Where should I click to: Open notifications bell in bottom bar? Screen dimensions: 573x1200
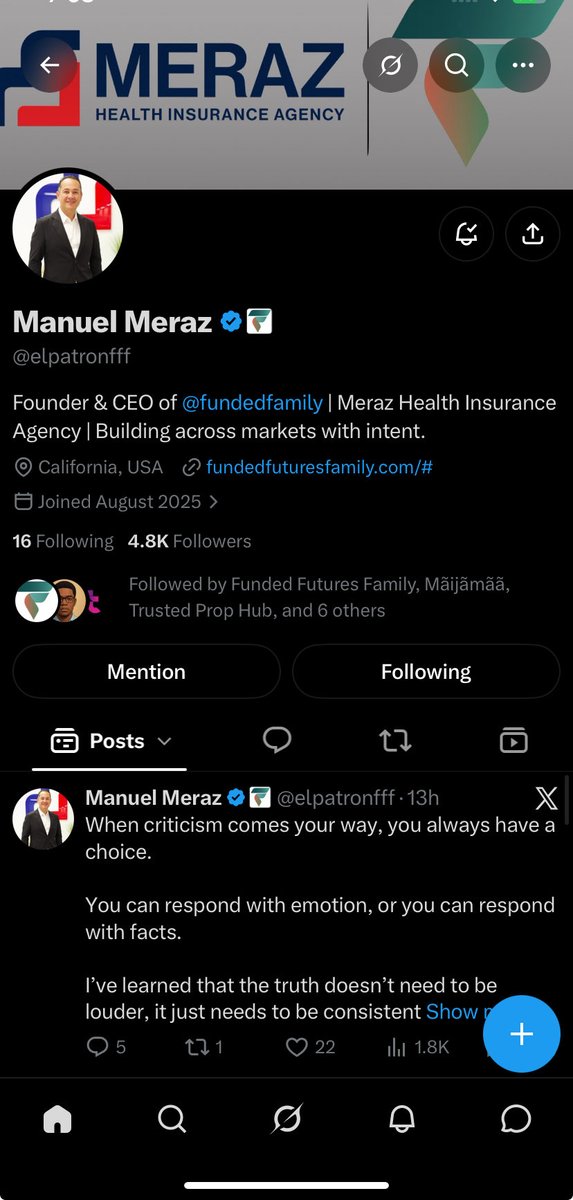(x=401, y=1119)
